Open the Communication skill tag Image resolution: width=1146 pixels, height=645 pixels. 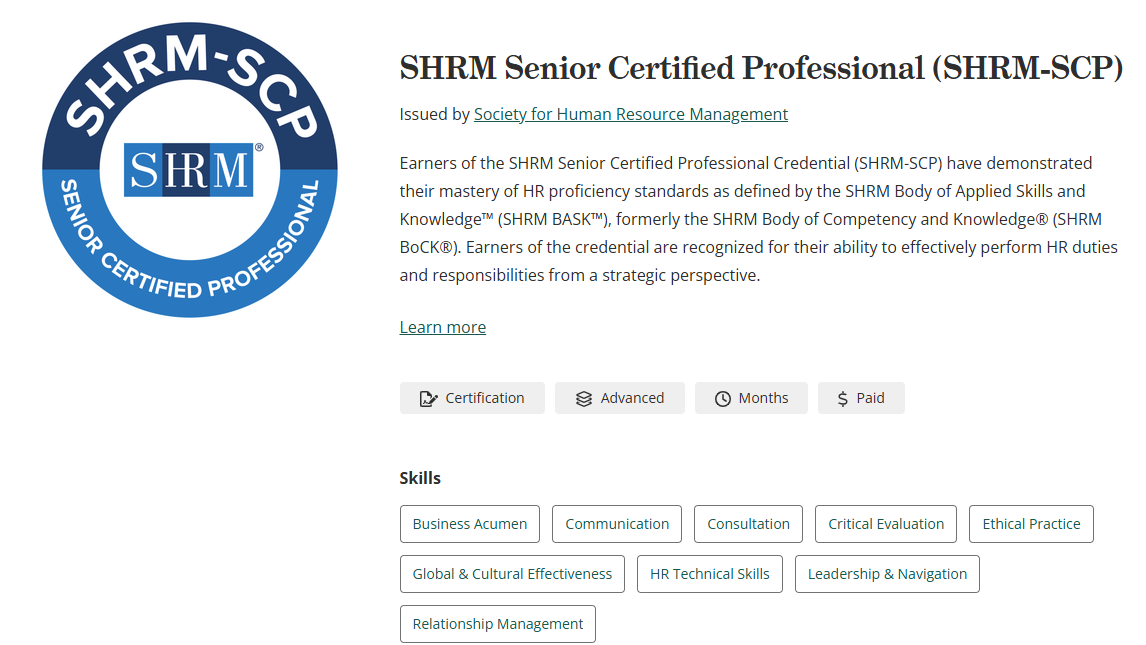616,524
